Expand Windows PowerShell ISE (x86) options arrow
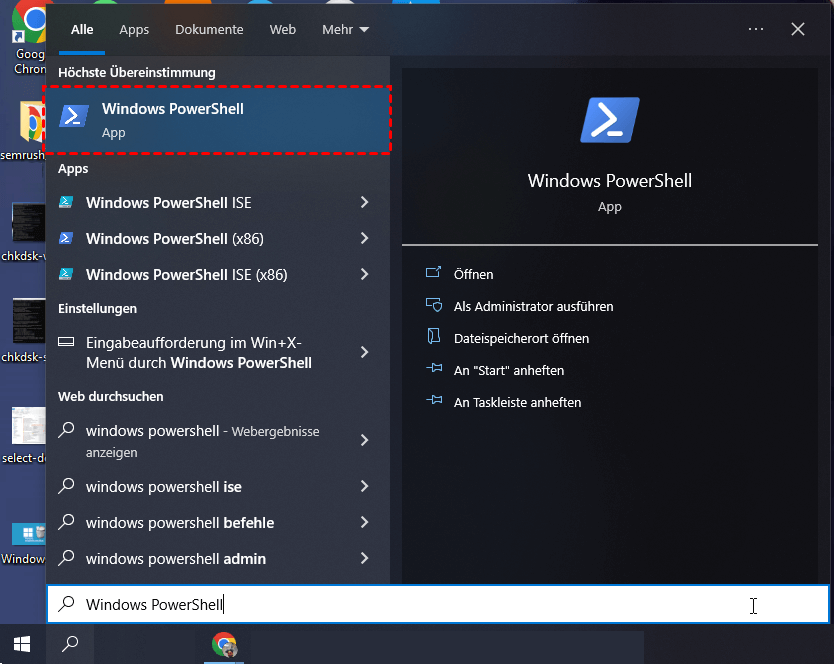Image resolution: width=834 pixels, height=664 pixels. pyautogui.click(x=364, y=274)
